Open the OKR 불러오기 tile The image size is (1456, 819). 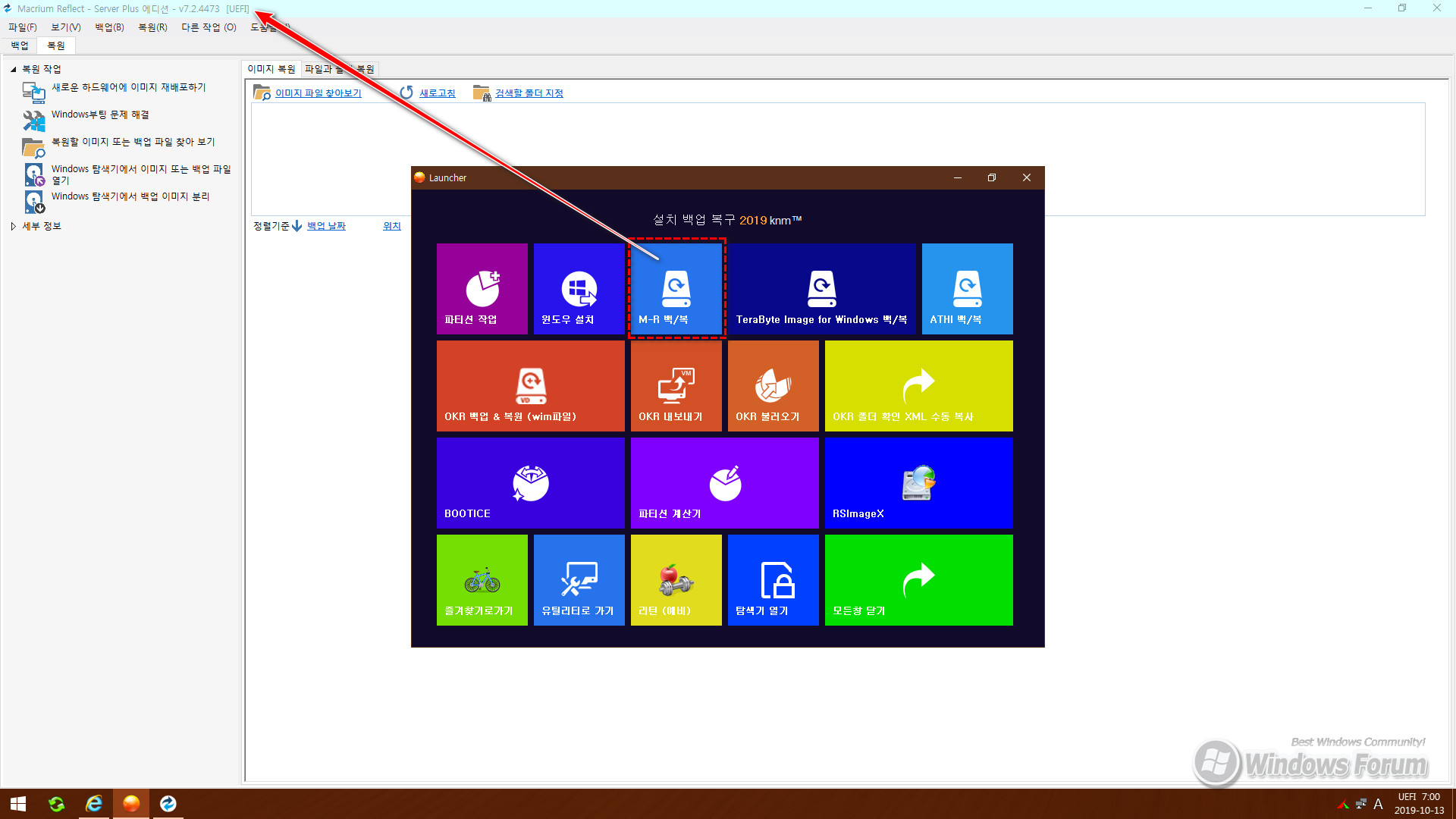pyautogui.click(x=773, y=386)
